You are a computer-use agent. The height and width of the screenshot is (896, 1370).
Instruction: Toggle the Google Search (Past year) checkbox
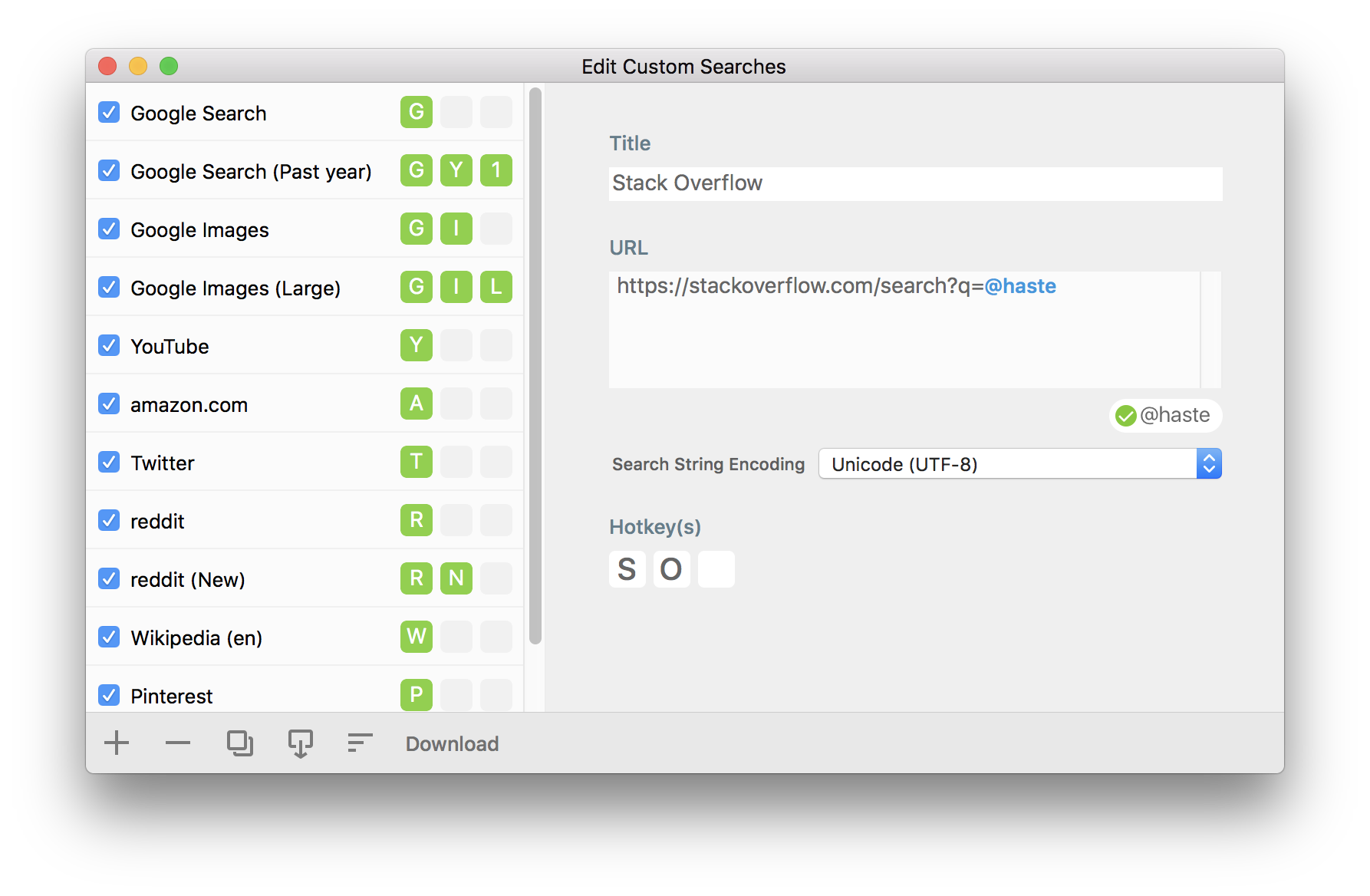109,170
